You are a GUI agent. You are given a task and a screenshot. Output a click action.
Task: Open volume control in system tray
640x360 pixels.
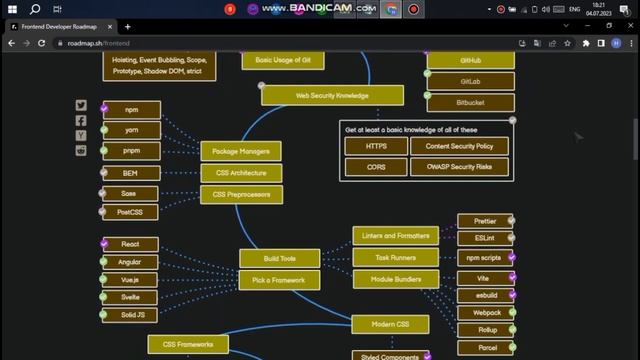click(x=545, y=9)
